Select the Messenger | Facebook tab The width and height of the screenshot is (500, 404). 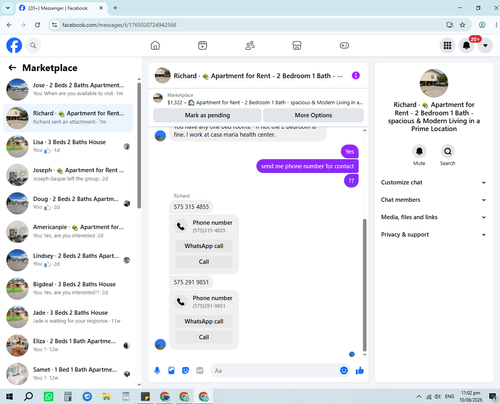tap(61, 8)
